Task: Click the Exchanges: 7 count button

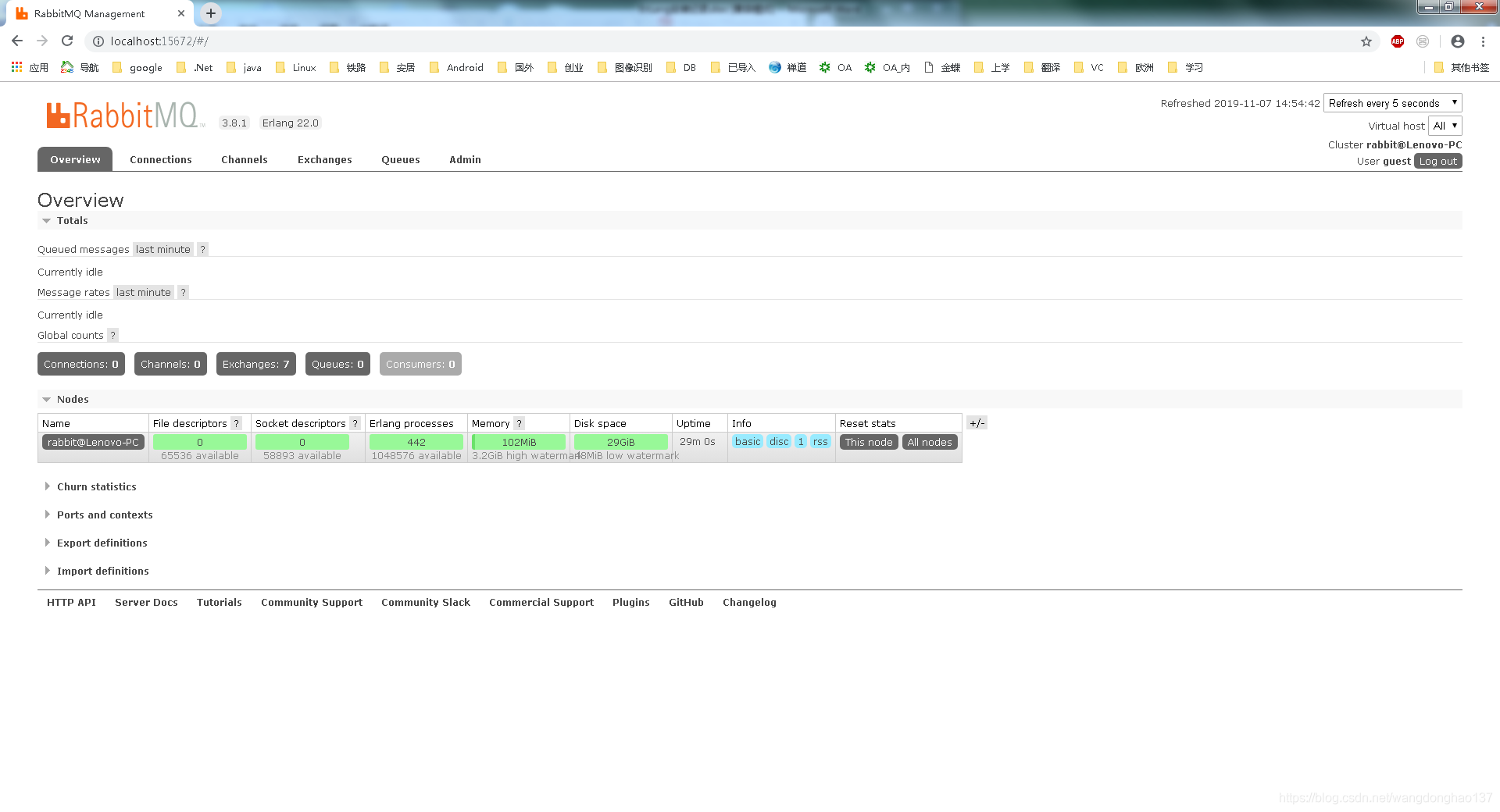Action: (255, 364)
